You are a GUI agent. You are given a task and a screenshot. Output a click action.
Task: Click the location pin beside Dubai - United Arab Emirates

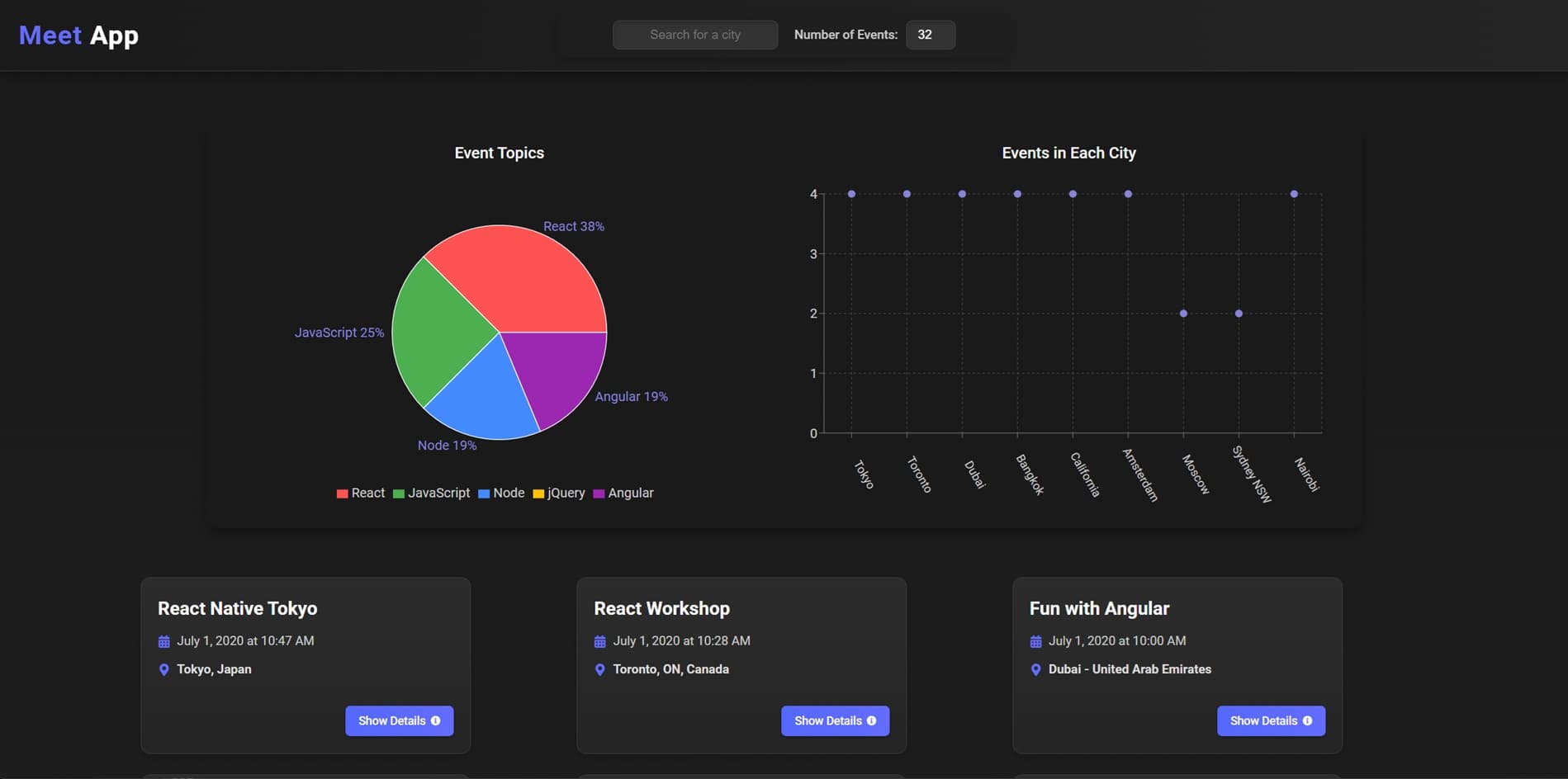point(1035,669)
